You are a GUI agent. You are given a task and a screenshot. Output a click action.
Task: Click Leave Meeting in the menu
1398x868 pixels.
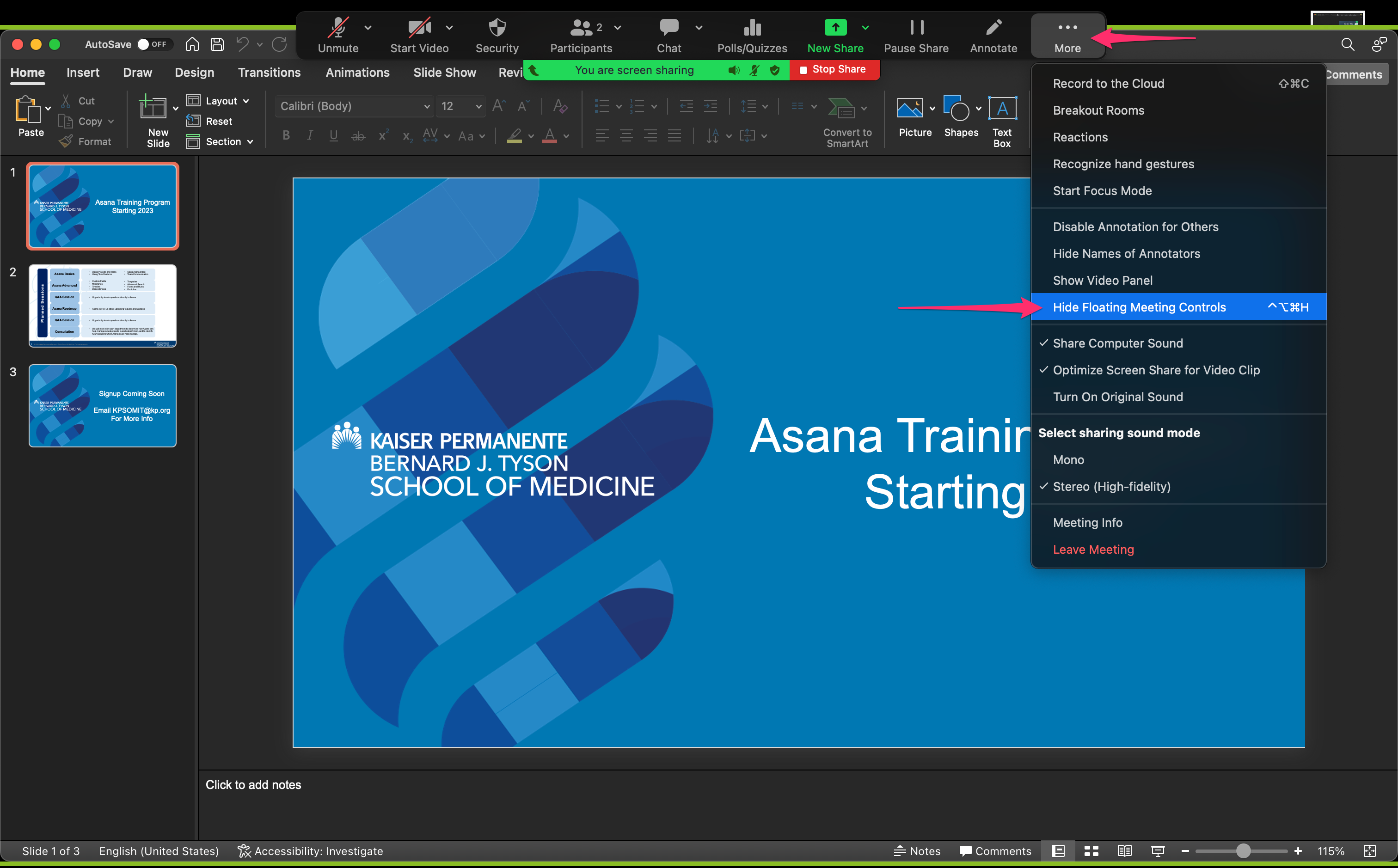[1093, 550]
